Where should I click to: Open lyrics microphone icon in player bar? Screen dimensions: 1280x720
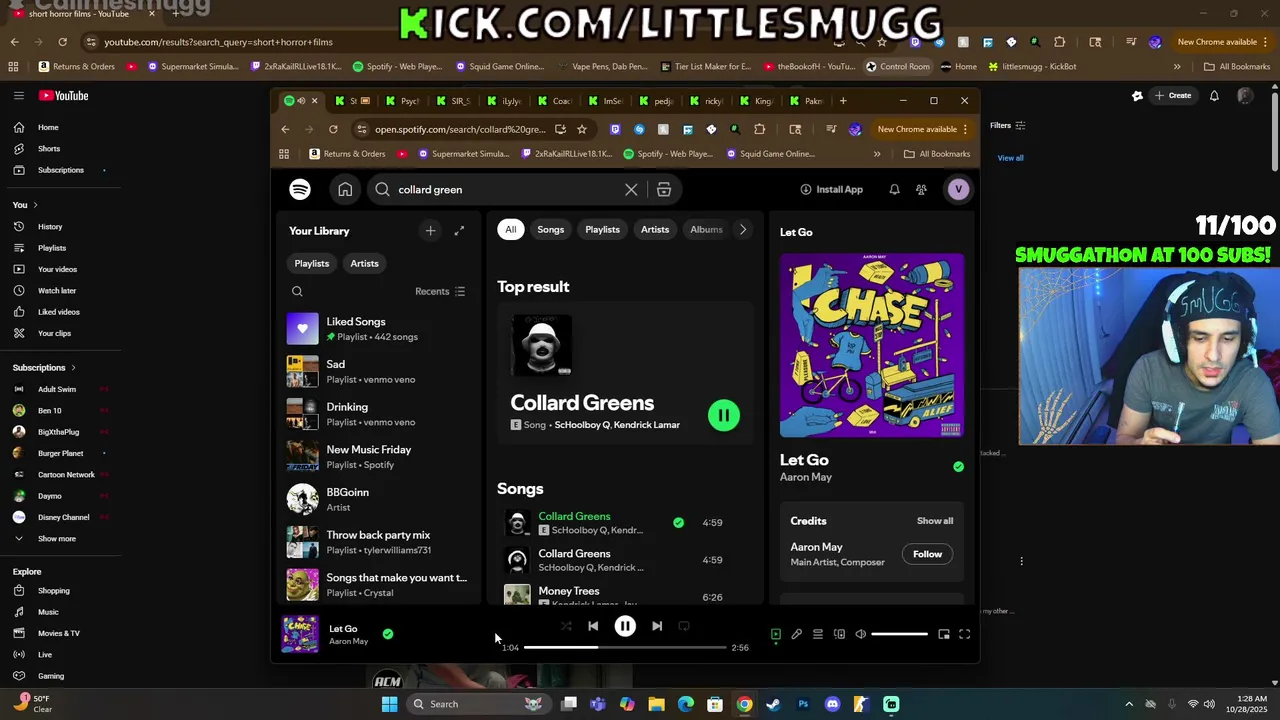tap(797, 634)
